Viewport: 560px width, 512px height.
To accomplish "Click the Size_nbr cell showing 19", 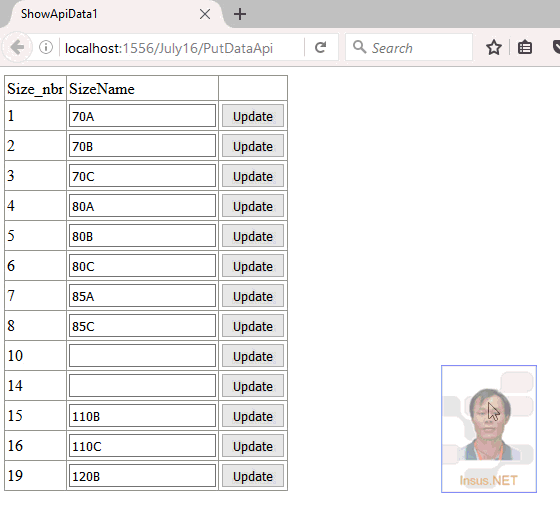I will point(35,476).
